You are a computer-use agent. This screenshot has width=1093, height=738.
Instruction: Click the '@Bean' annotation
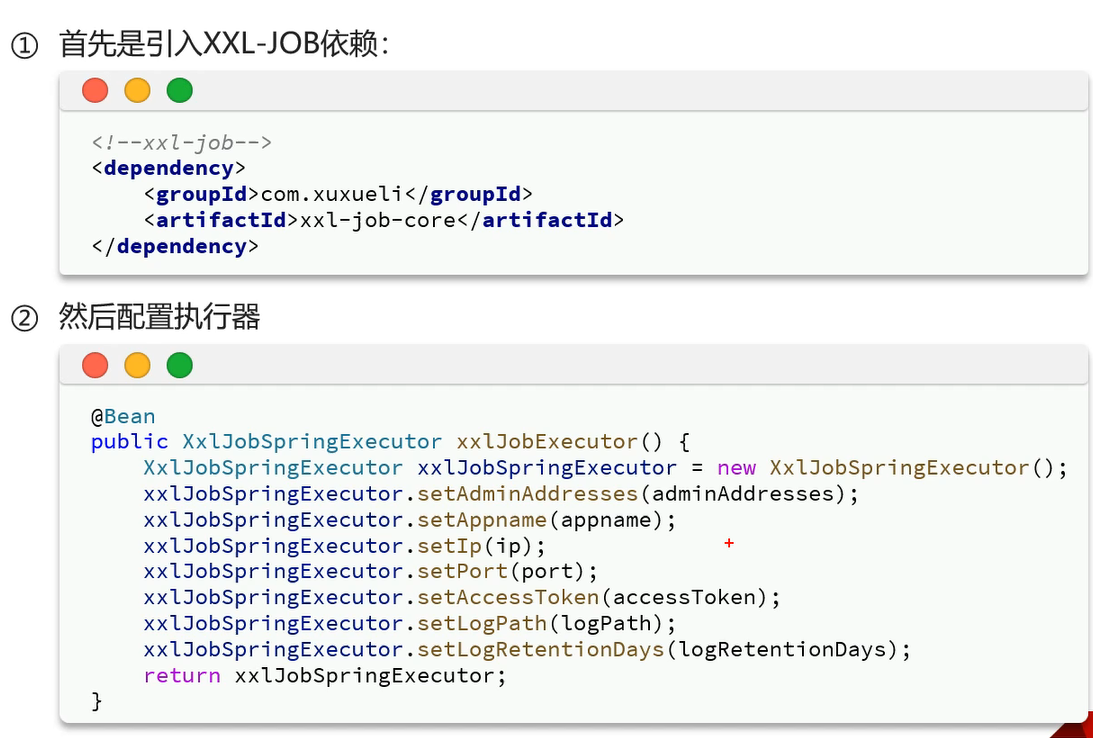[123, 417]
